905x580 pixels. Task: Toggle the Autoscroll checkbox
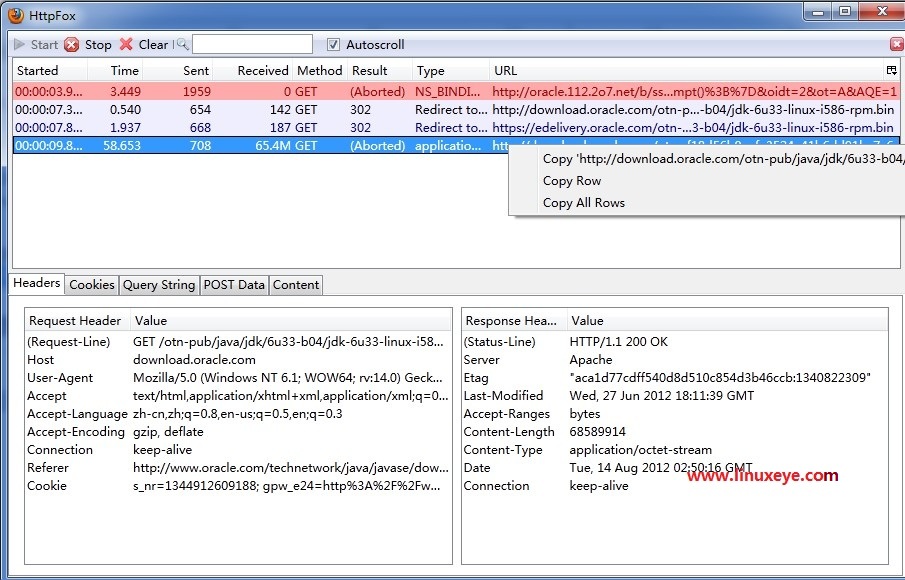click(333, 44)
